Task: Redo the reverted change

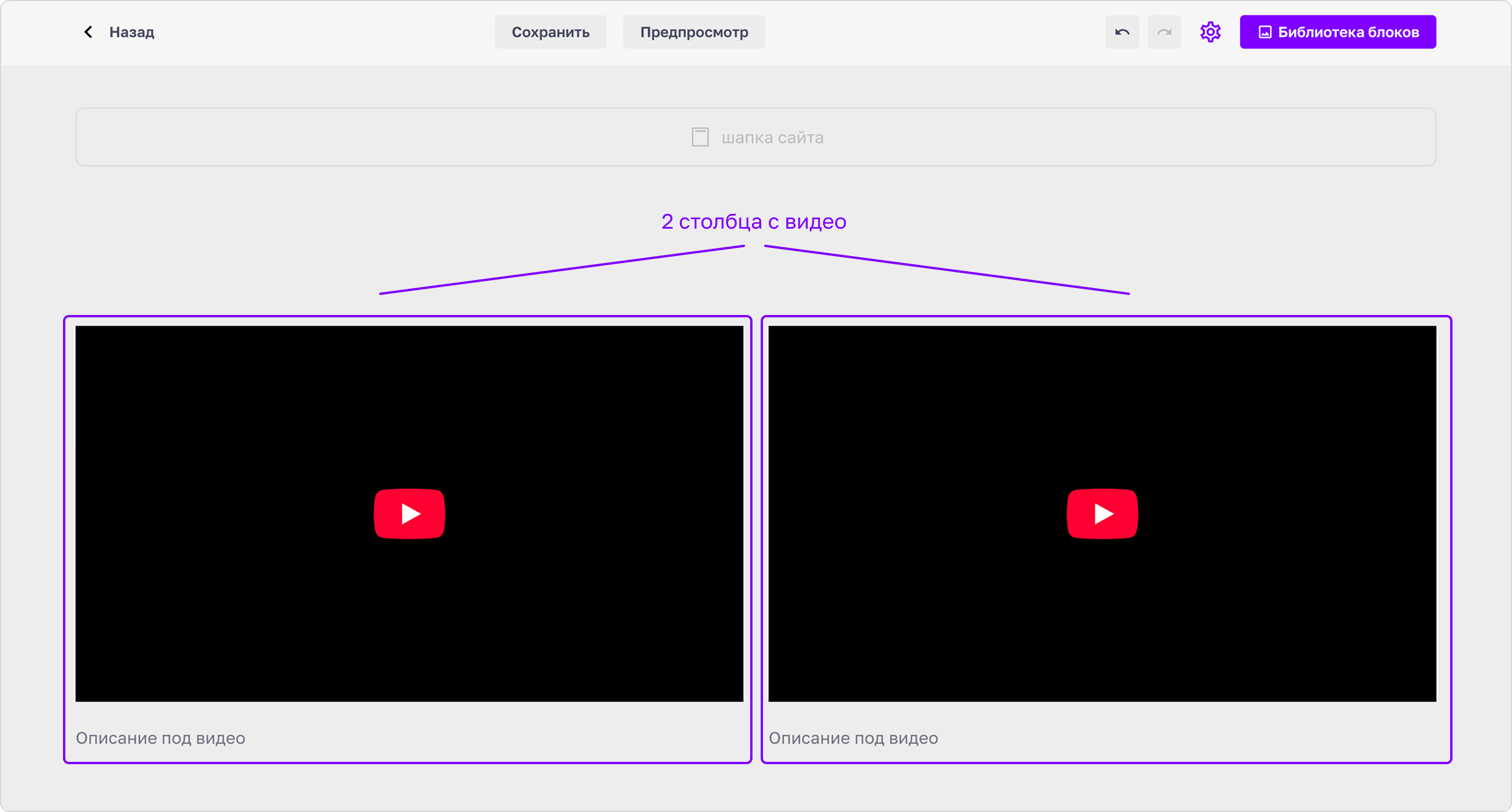Action: (x=1164, y=32)
